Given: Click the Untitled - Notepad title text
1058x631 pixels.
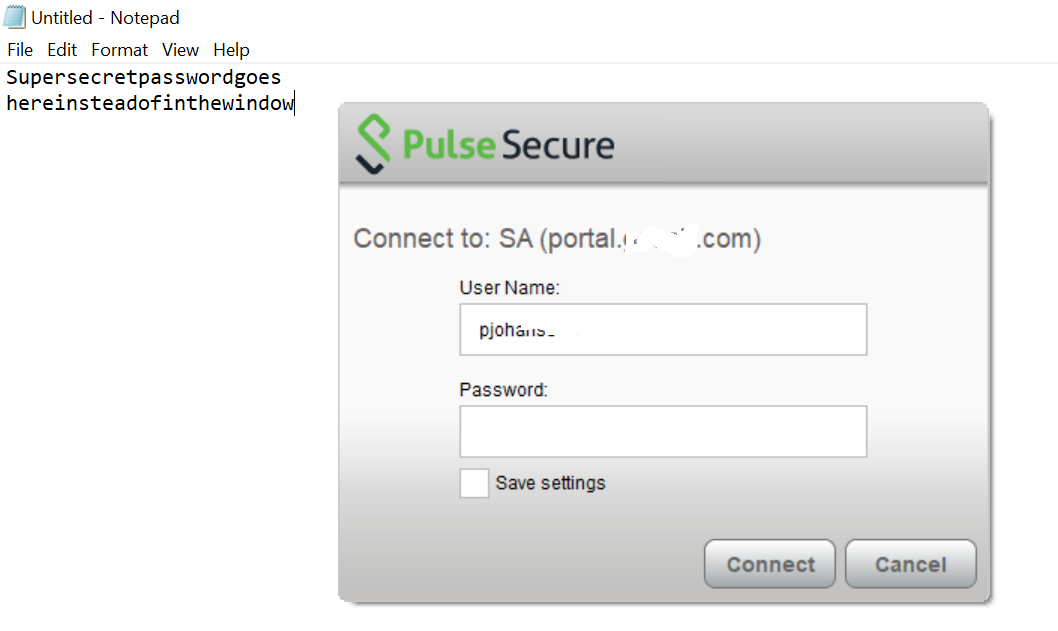Looking at the screenshot, I should [x=105, y=18].
